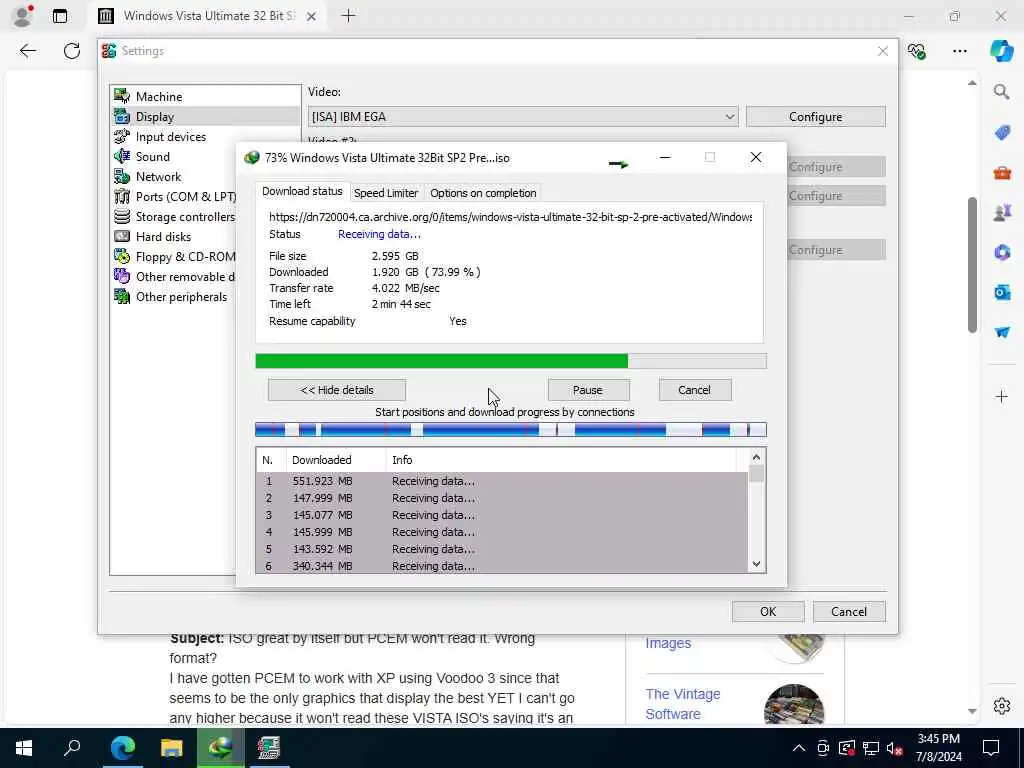
Task: Open the Edge tab actions icon
Action: (x=60, y=16)
